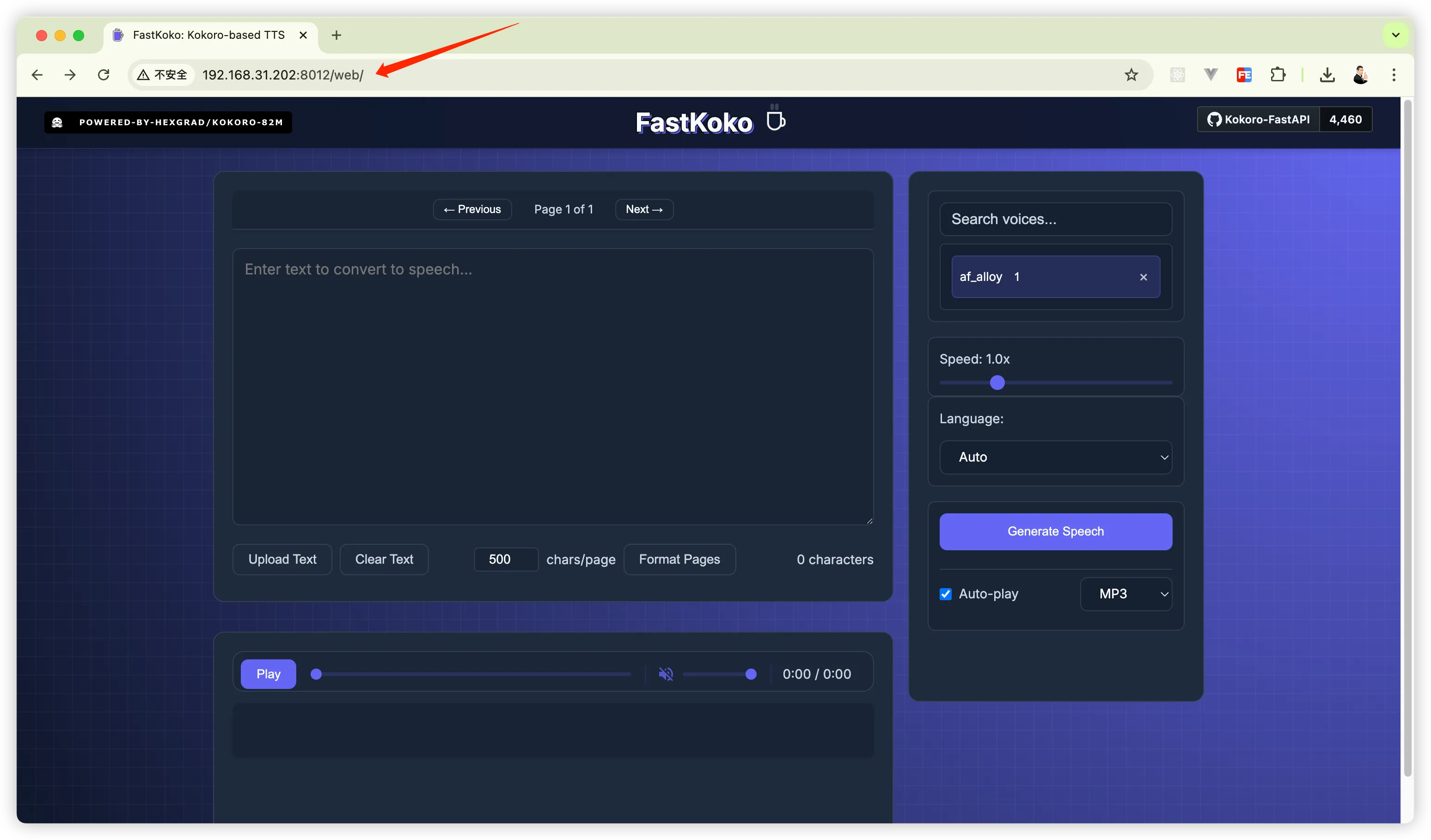Viewport: 1431px width, 840px height.
Task: Toggle the Auto-play checkbox
Action: point(946,594)
